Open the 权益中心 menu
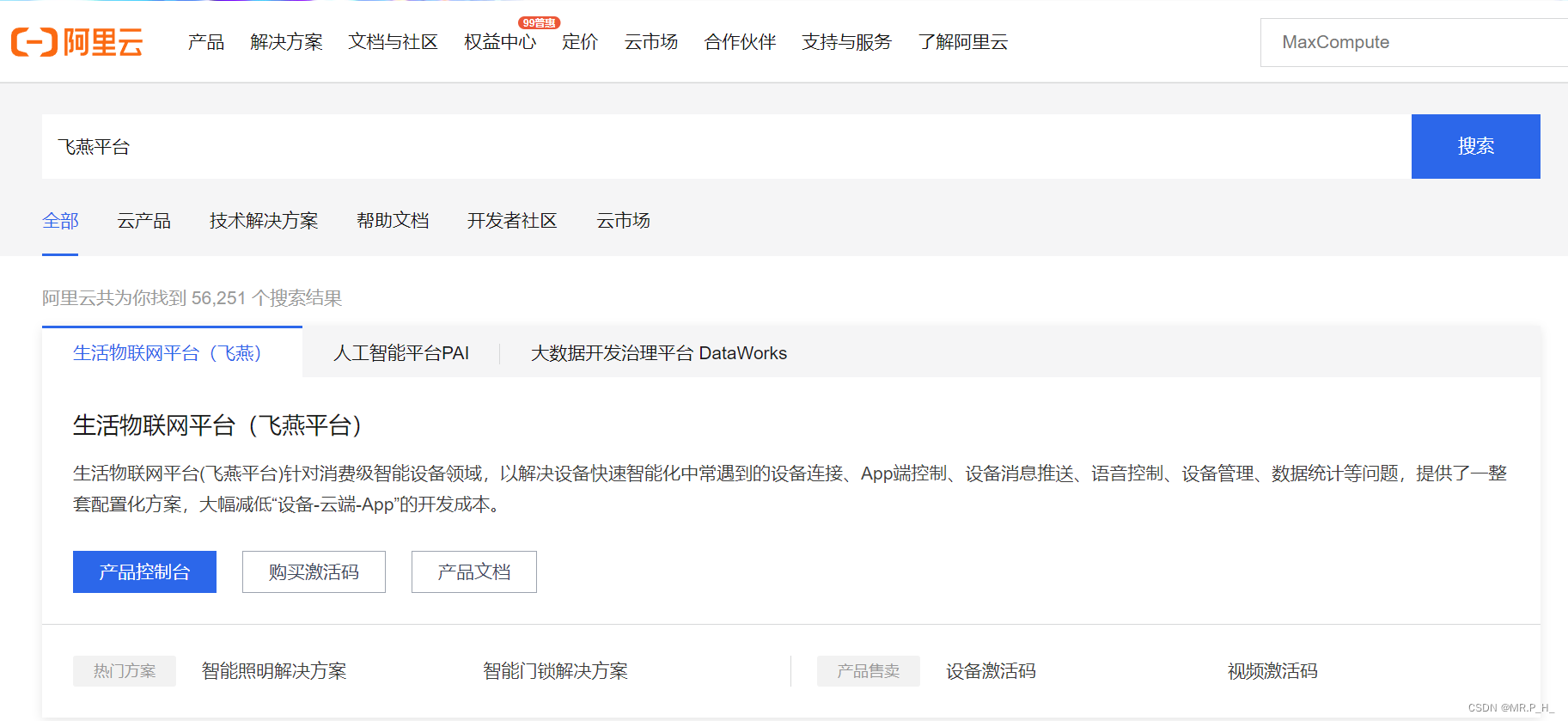Screen dimensions: 1568x721 pyautogui.click(x=499, y=42)
